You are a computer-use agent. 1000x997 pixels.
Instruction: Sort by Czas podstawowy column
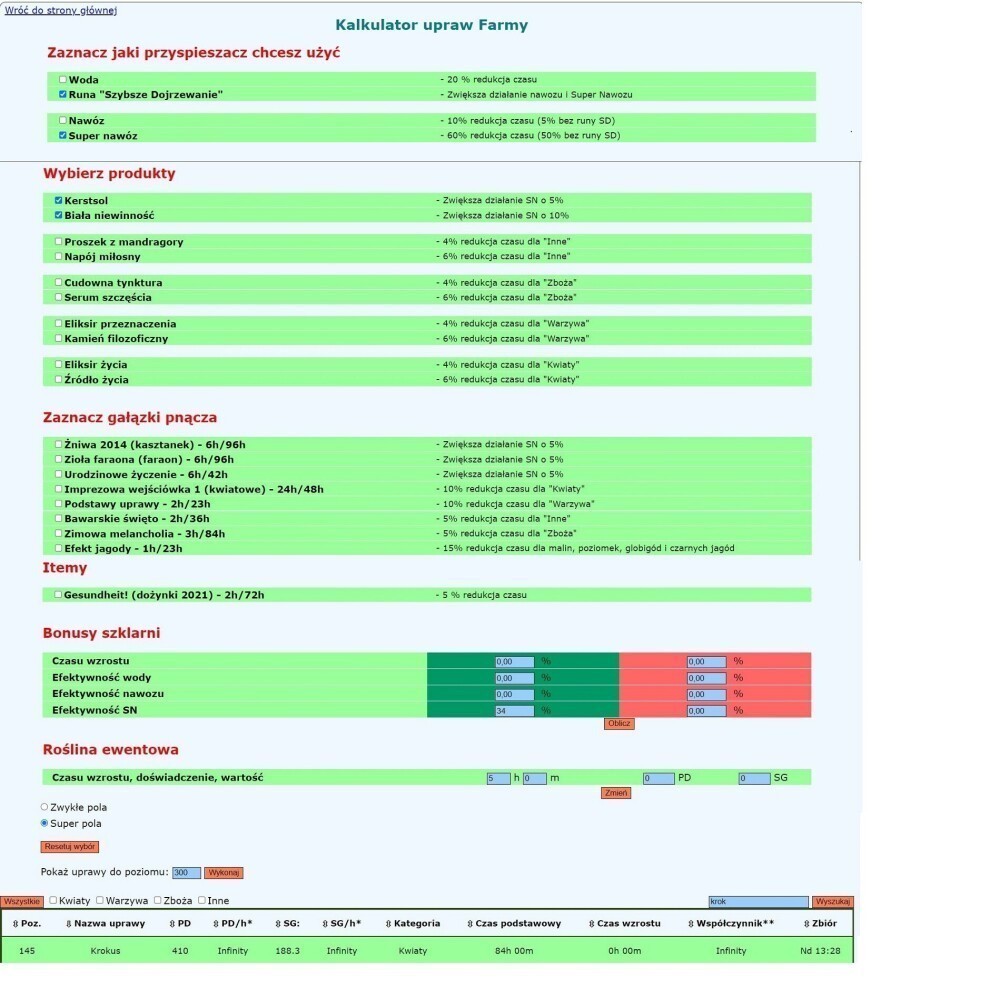[513, 923]
